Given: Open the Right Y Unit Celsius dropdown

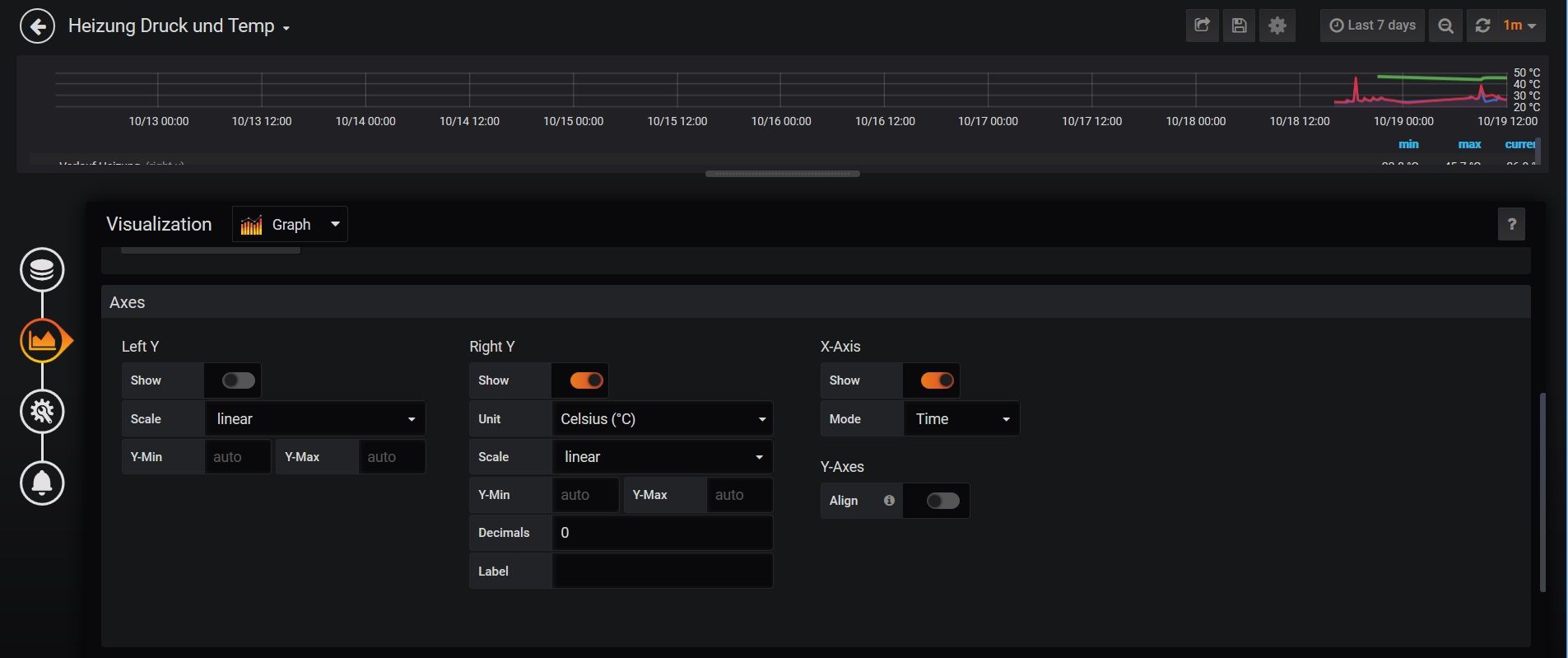Looking at the screenshot, I should point(662,419).
